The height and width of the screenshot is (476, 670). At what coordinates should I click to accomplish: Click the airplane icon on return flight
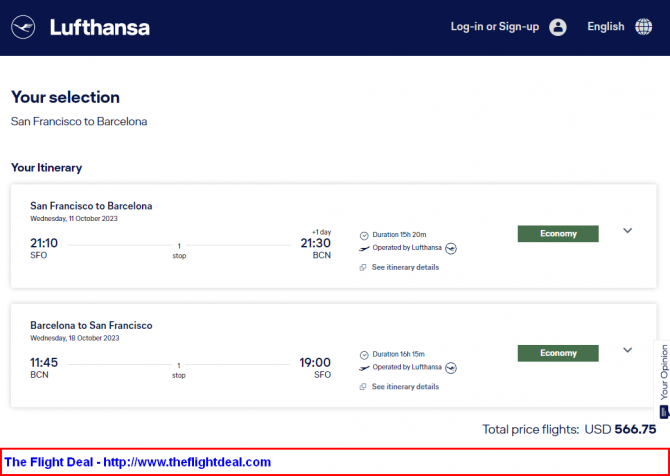pos(364,367)
